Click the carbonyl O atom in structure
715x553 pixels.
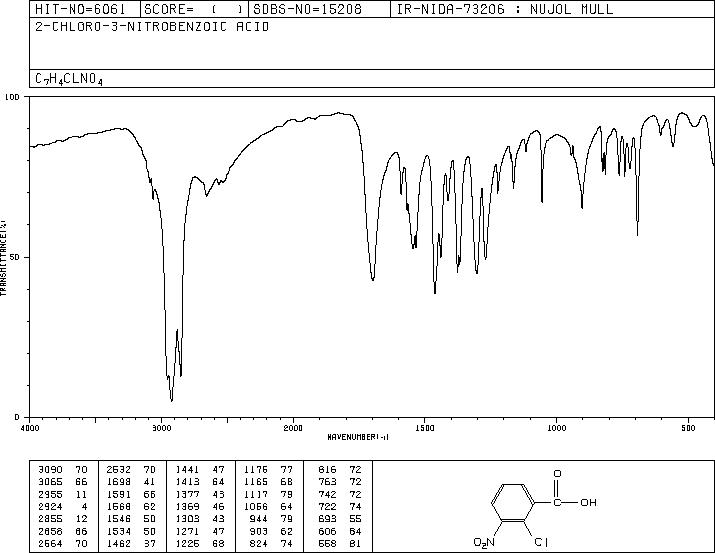coord(557,474)
